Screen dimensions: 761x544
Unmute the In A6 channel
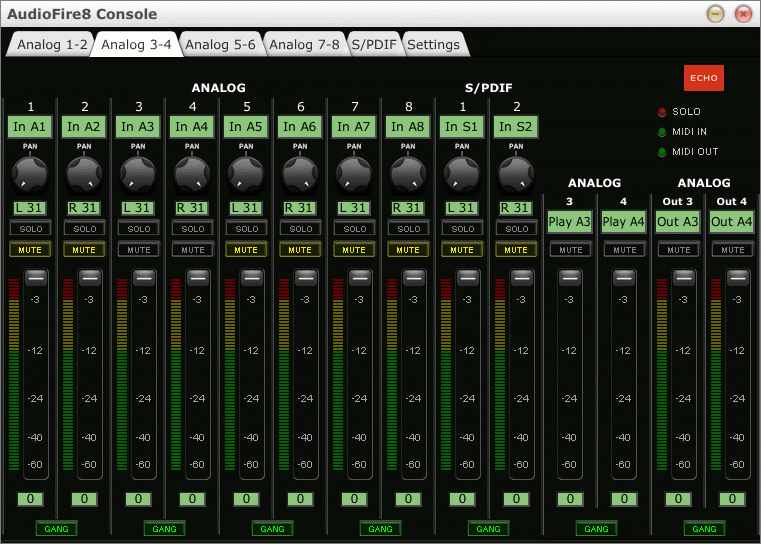(300, 250)
